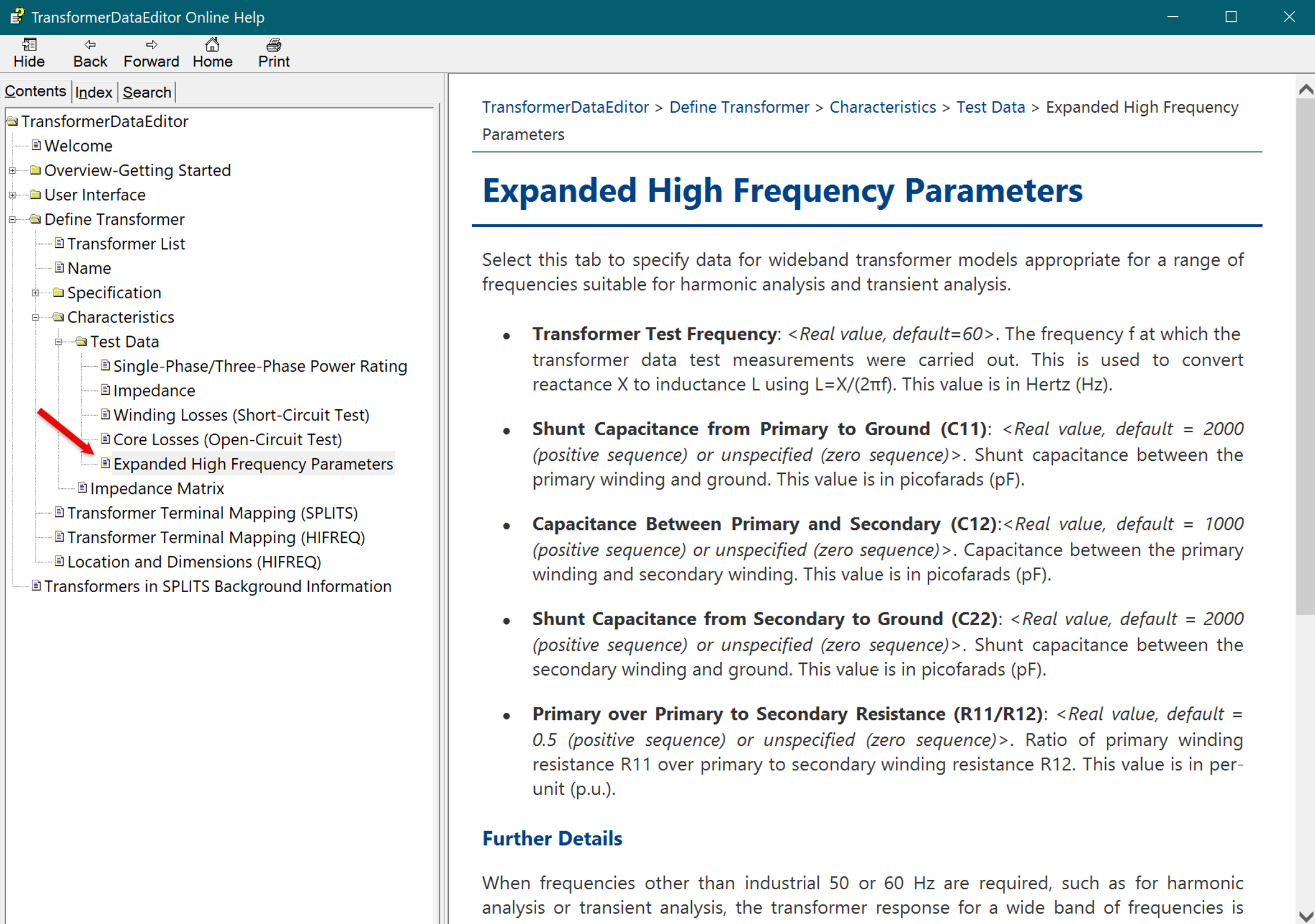The width and height of the screenshot is (1315, 924).
Task: Expand the Specification node
Action: (x=35, y=293)
